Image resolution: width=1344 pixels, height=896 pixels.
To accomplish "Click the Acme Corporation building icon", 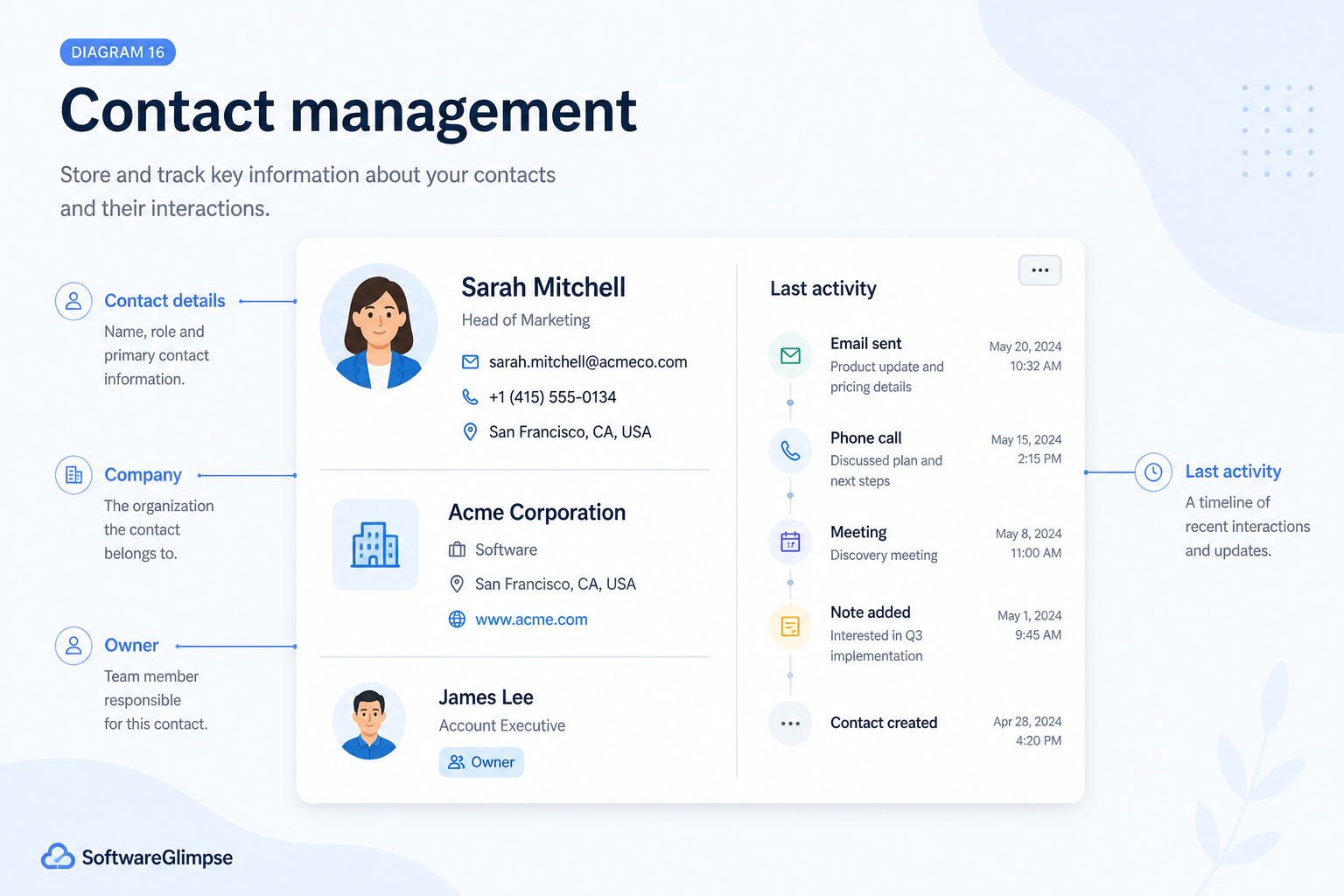I will point(375,544).
